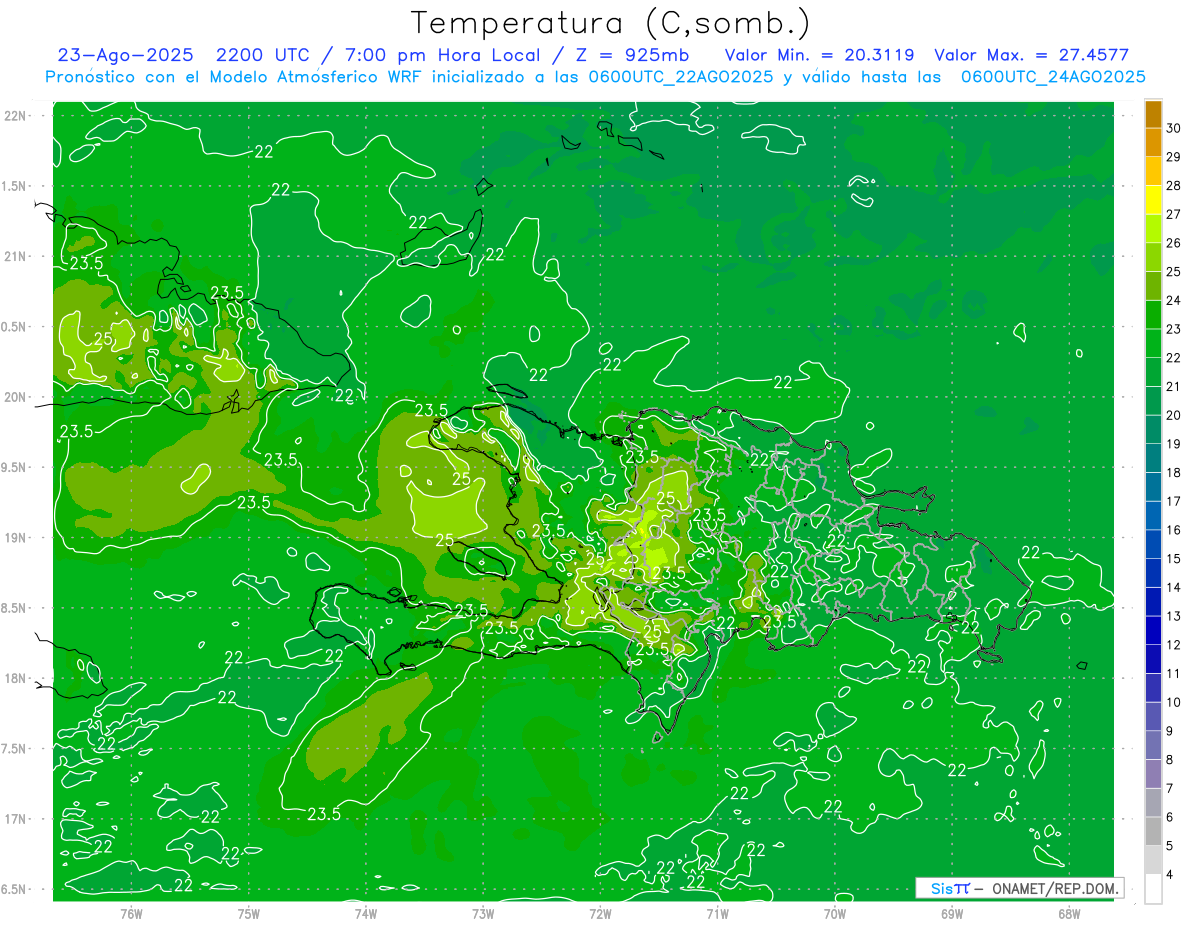
Task: Click the 21N latitude axis label
Action: click(x=16, y=256)
